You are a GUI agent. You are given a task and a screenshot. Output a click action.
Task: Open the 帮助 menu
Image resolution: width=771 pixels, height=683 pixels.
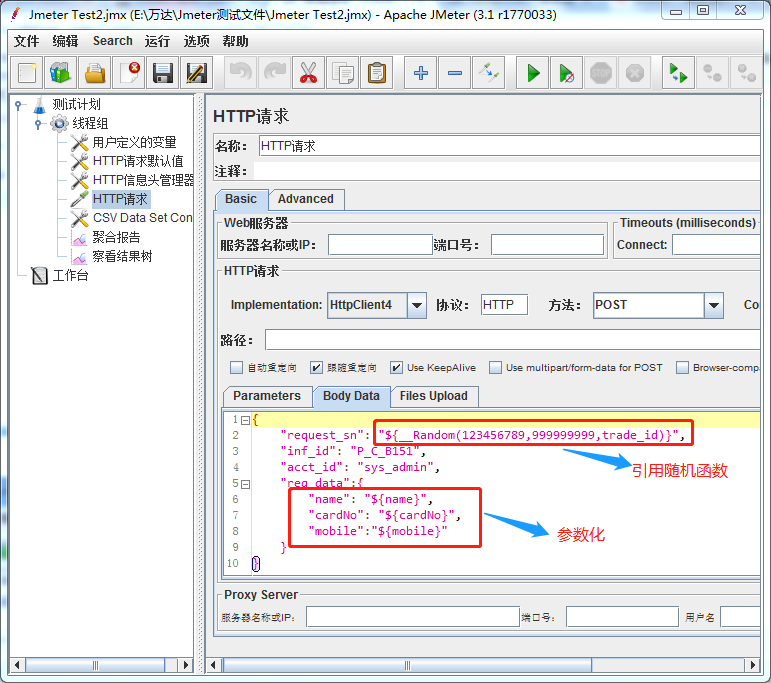click(235, 41)
